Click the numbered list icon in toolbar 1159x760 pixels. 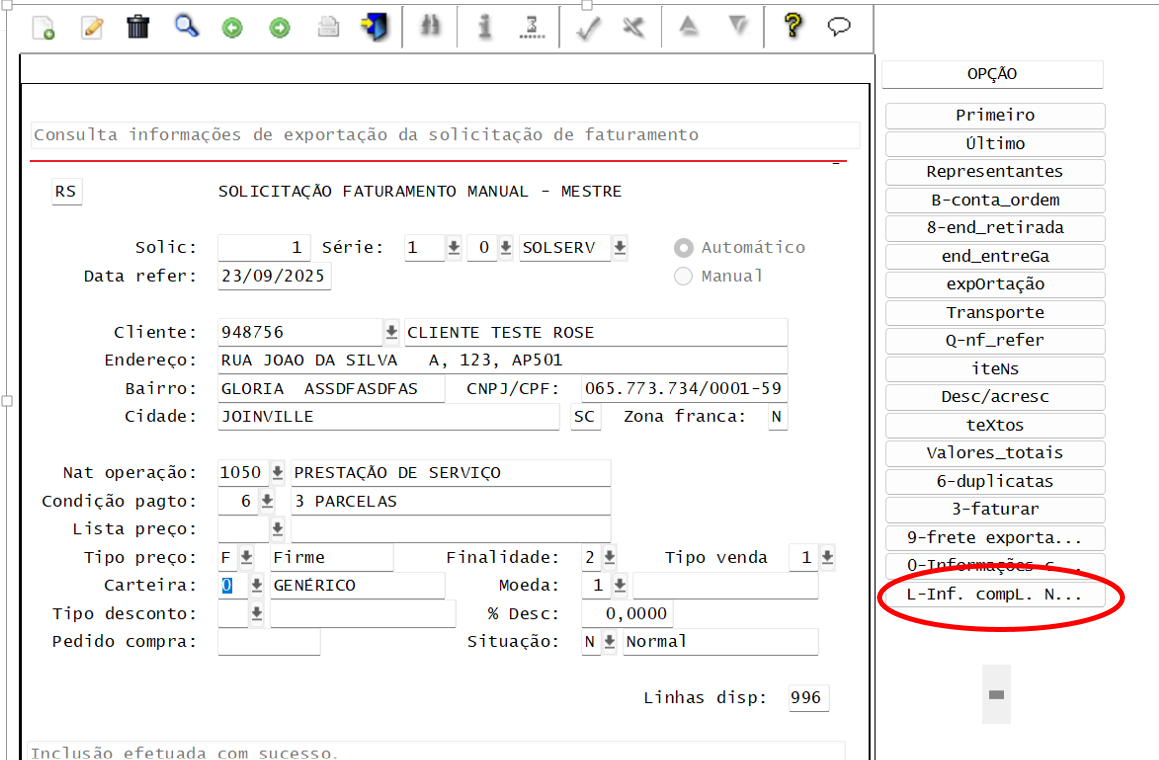[532, 27]
